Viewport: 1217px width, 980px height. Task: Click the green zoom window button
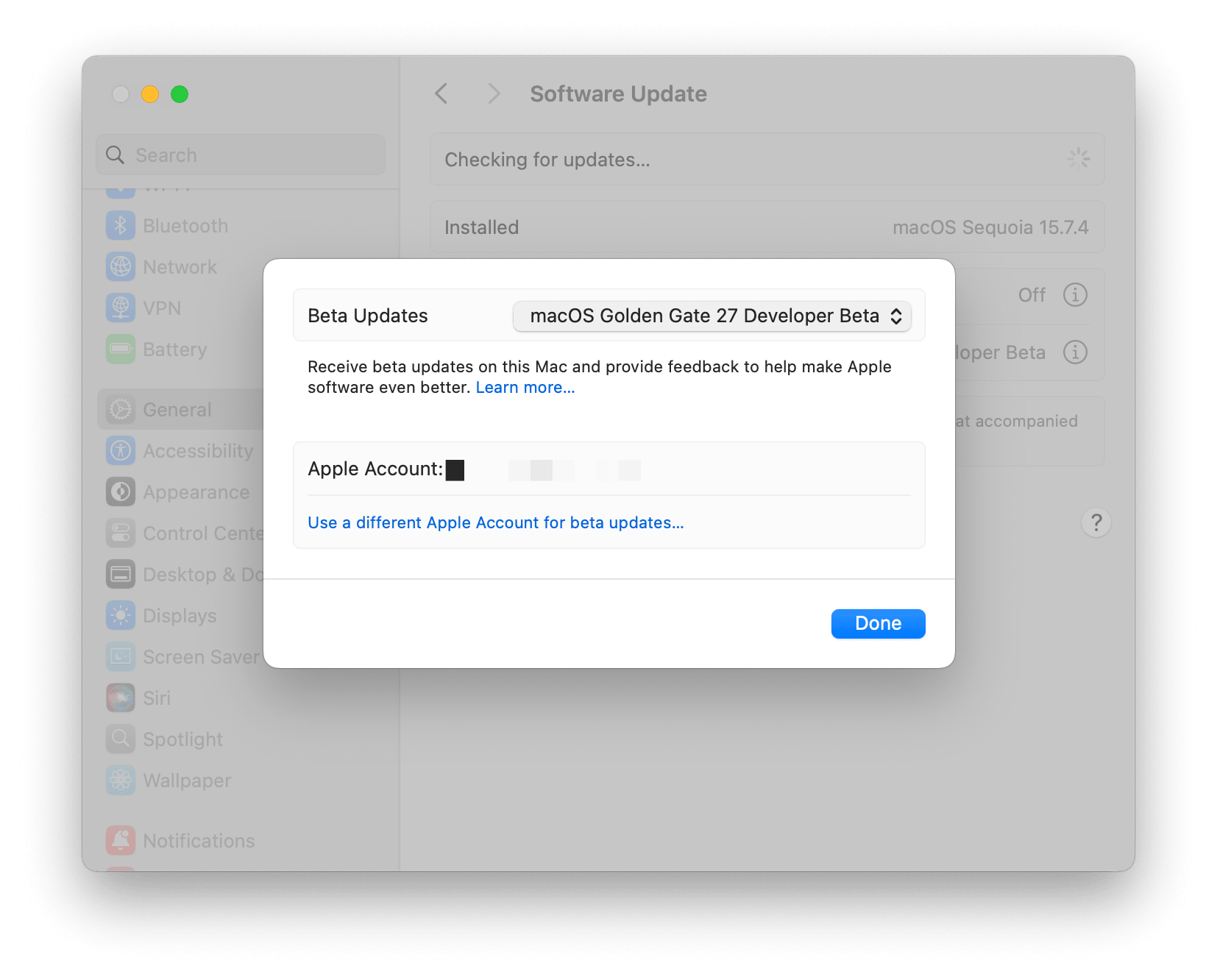180,94
